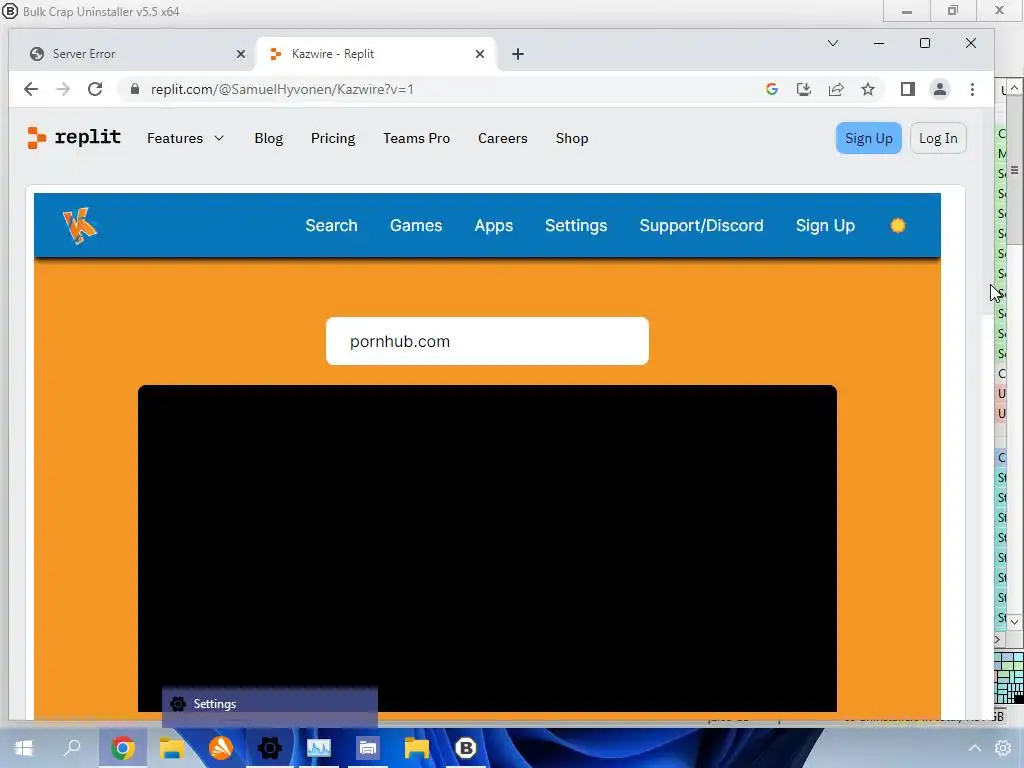This screenshot has width=1024, height=768.
Task: Open the Windows Start menu
Action: click(24, 748)
